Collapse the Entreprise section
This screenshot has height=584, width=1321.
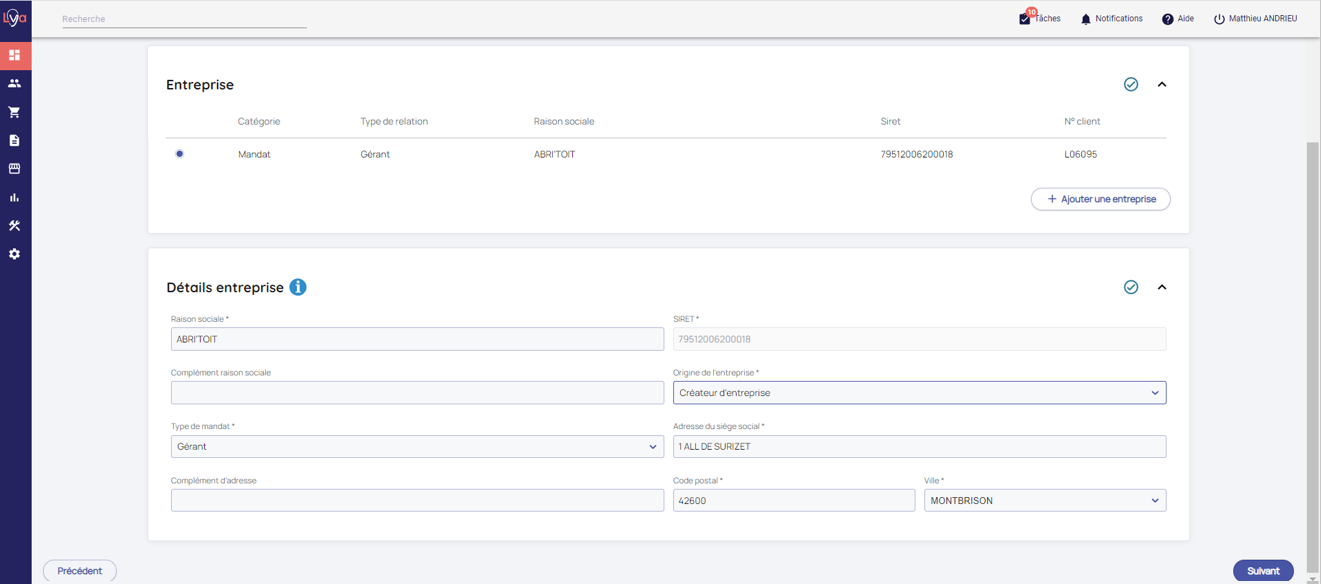(1162, 85)
